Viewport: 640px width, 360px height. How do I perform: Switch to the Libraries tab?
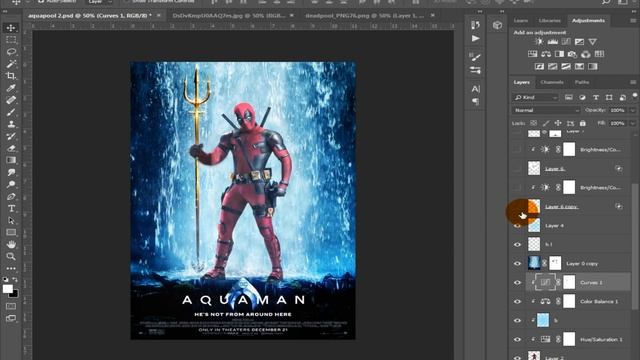549,20
